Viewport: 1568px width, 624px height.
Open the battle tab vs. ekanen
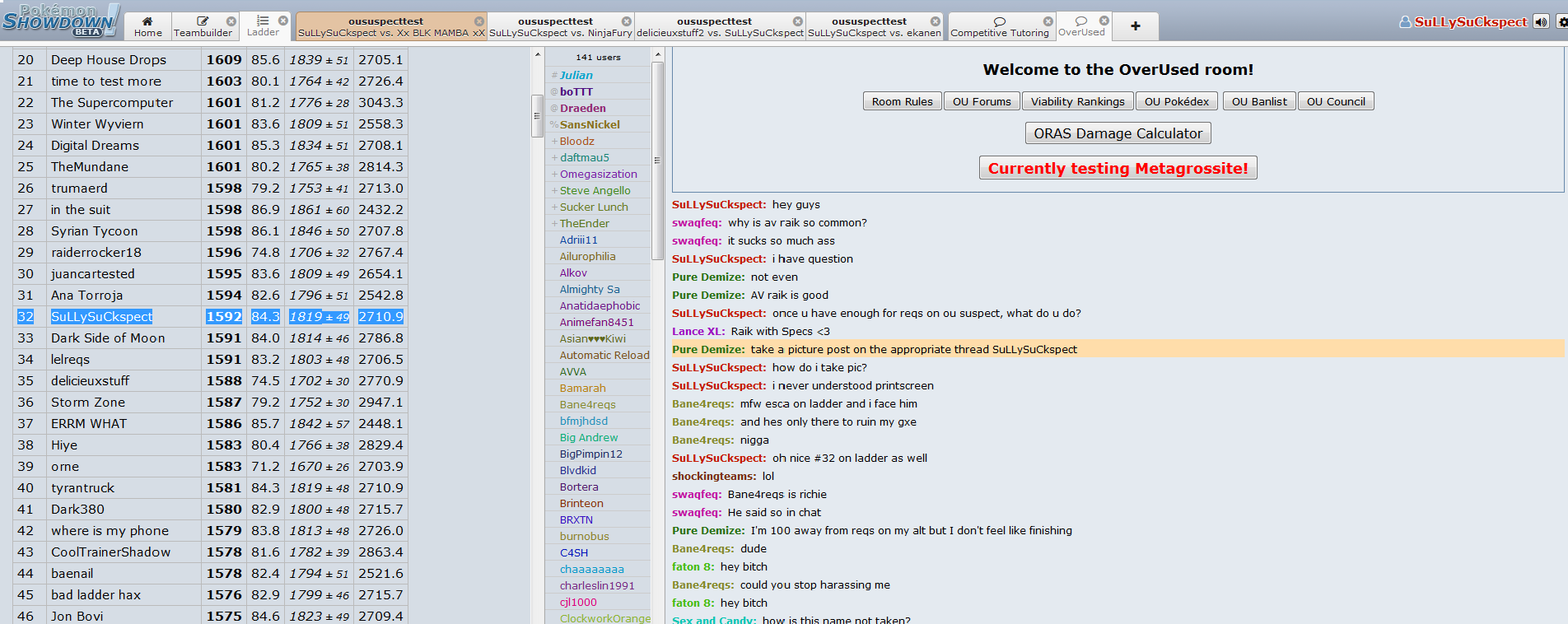[873, 27]
